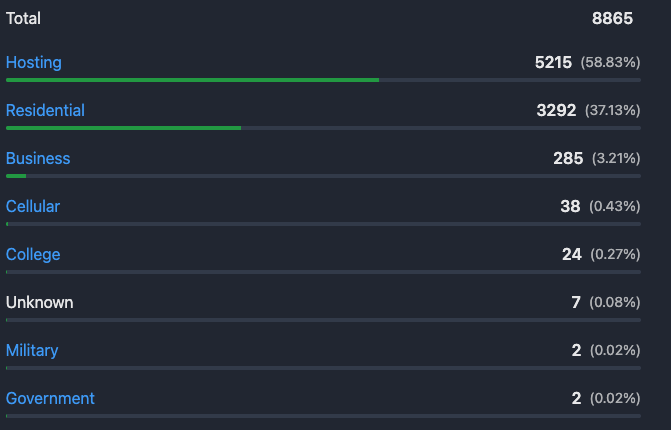Click the Business progress bar
671x430 pixels.
point(16,175)
